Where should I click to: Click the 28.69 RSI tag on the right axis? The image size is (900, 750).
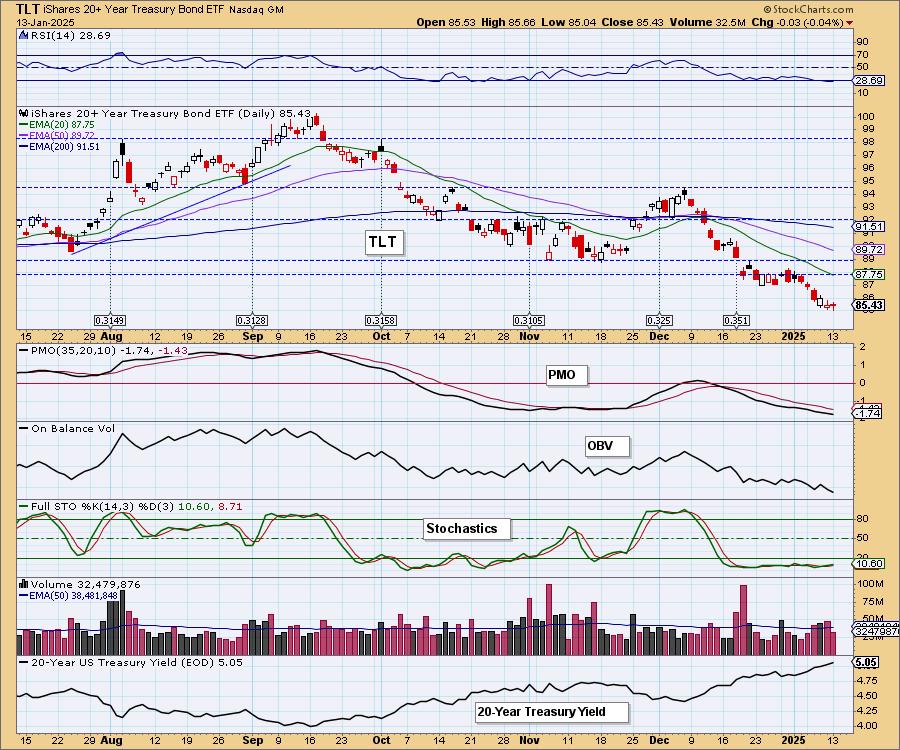868,80
